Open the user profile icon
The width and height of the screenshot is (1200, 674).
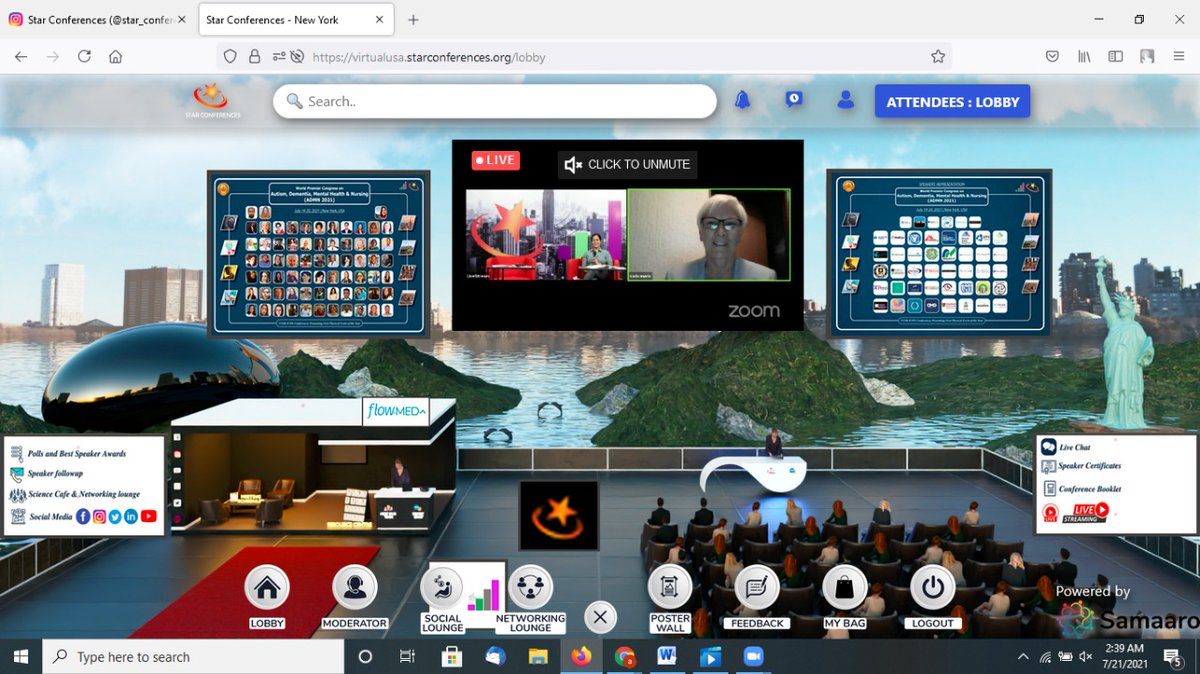click(x=846, y=99)
